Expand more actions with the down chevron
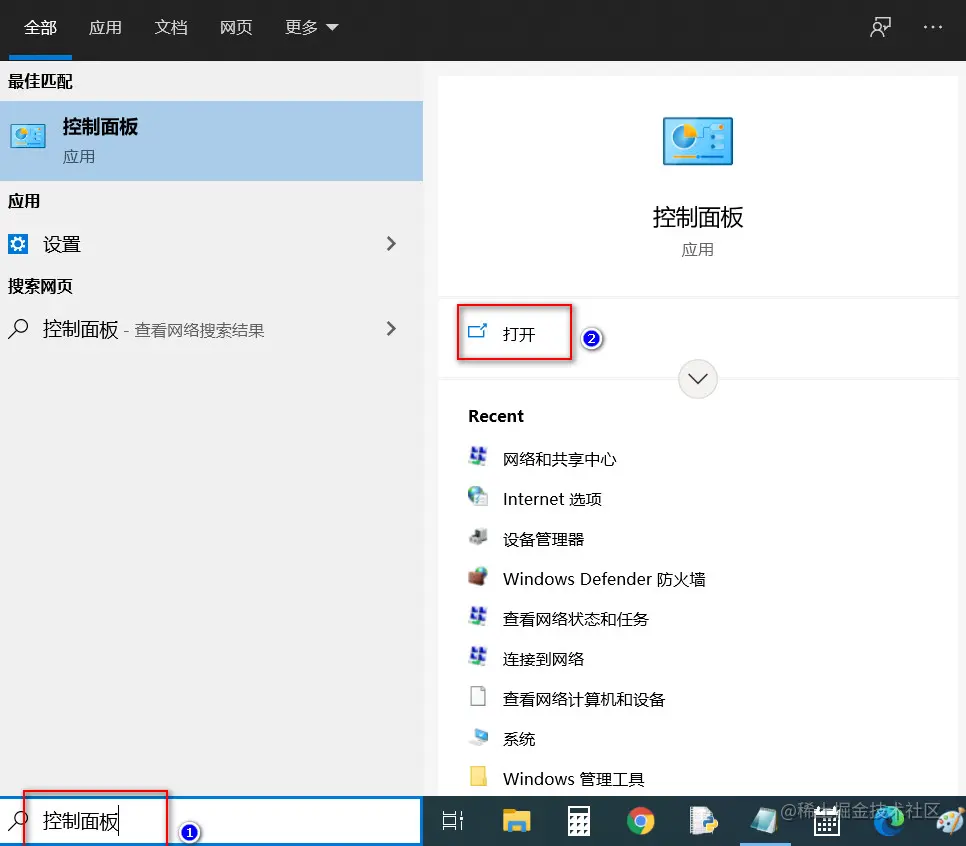 click(697, 379)
